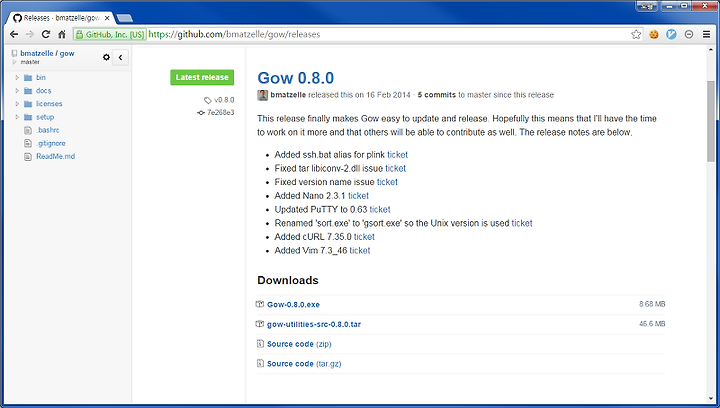This screenshot has height=408, width=720.
Task: Download Source code (tar.gz)
Action: 304,364
